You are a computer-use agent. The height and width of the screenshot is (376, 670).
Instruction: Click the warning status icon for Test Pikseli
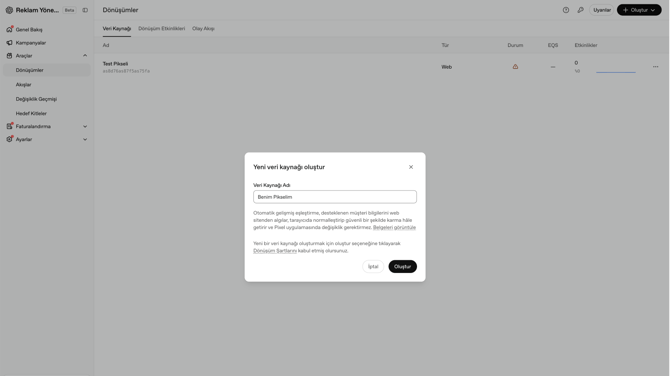click(515, 67)
